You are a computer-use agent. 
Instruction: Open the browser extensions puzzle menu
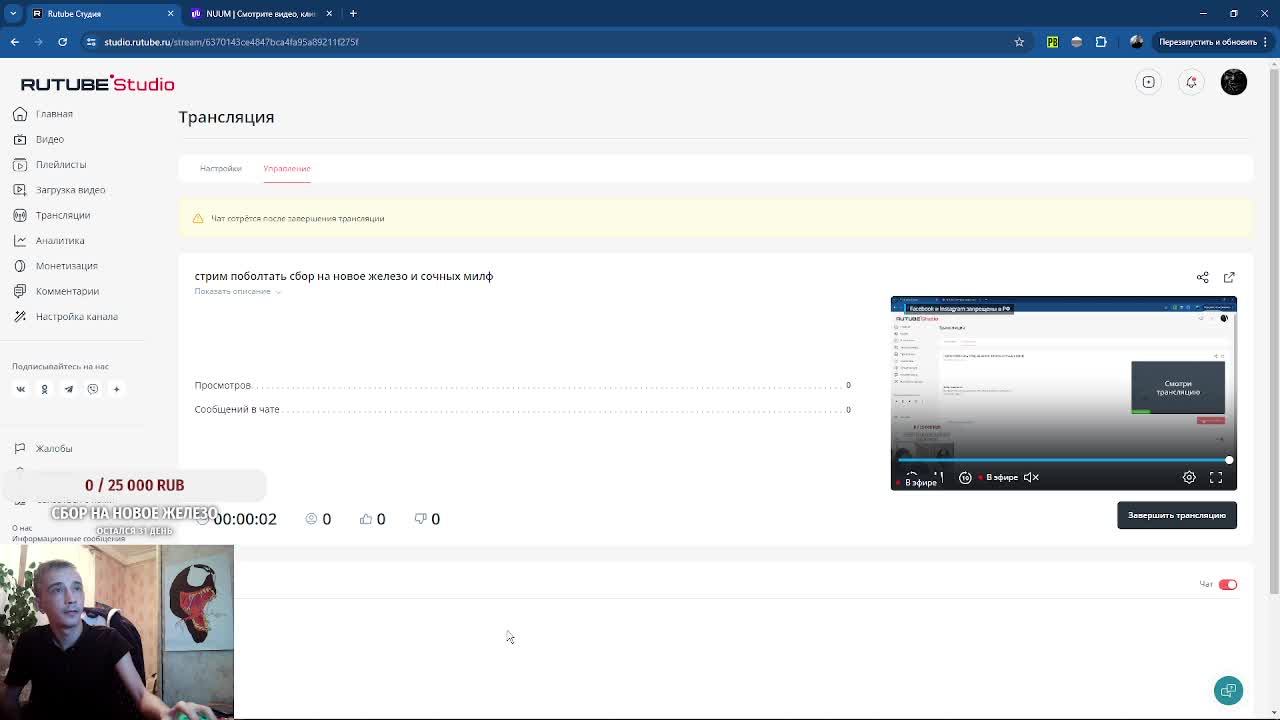(1101, 42)
